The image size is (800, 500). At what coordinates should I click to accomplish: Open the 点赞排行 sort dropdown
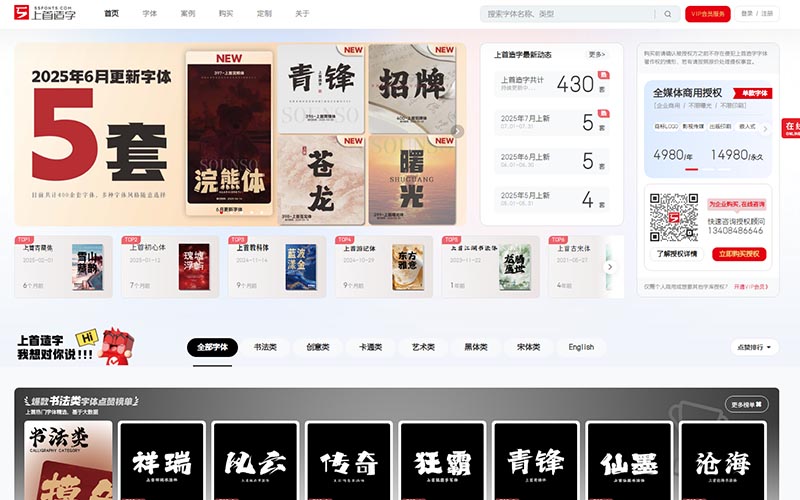click(x=754, y=347)
